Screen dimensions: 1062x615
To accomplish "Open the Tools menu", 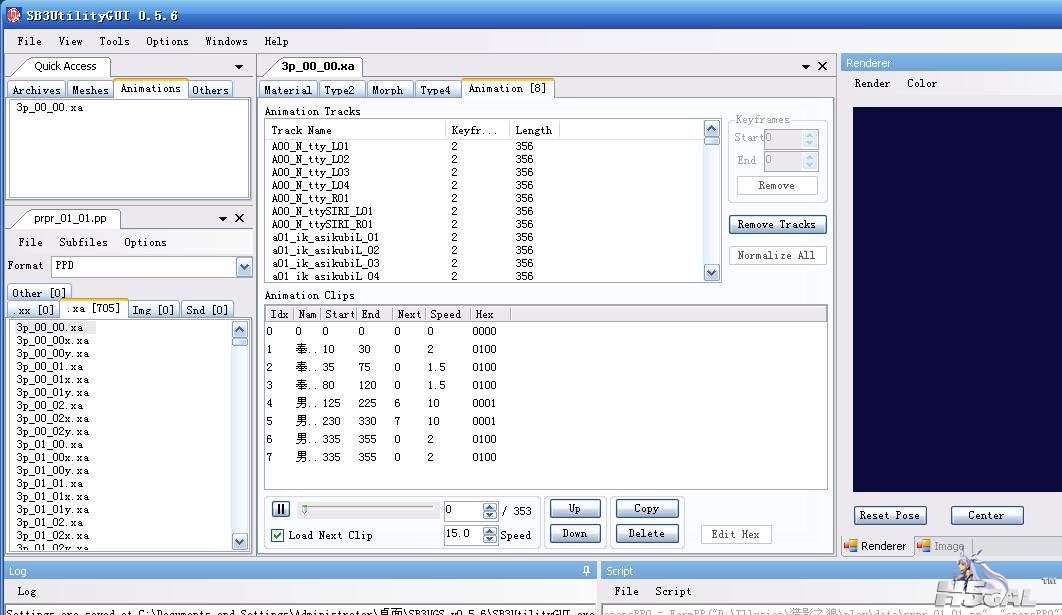I will [114, 41].
